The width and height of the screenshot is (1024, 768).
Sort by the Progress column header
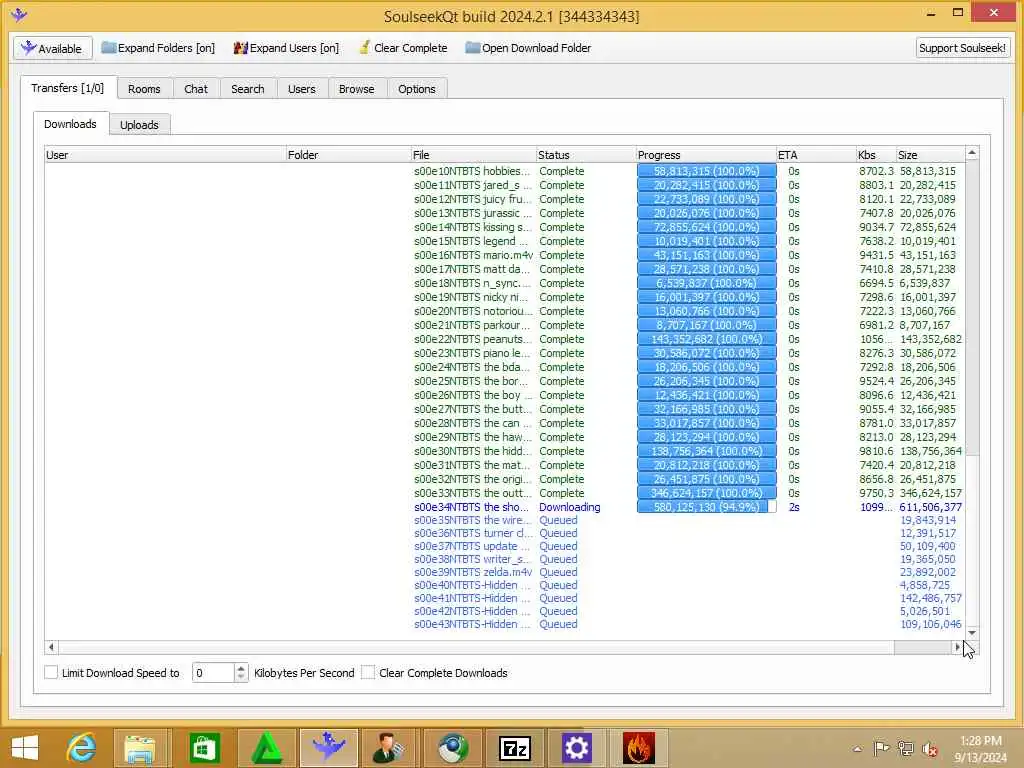tap(706, 155)
